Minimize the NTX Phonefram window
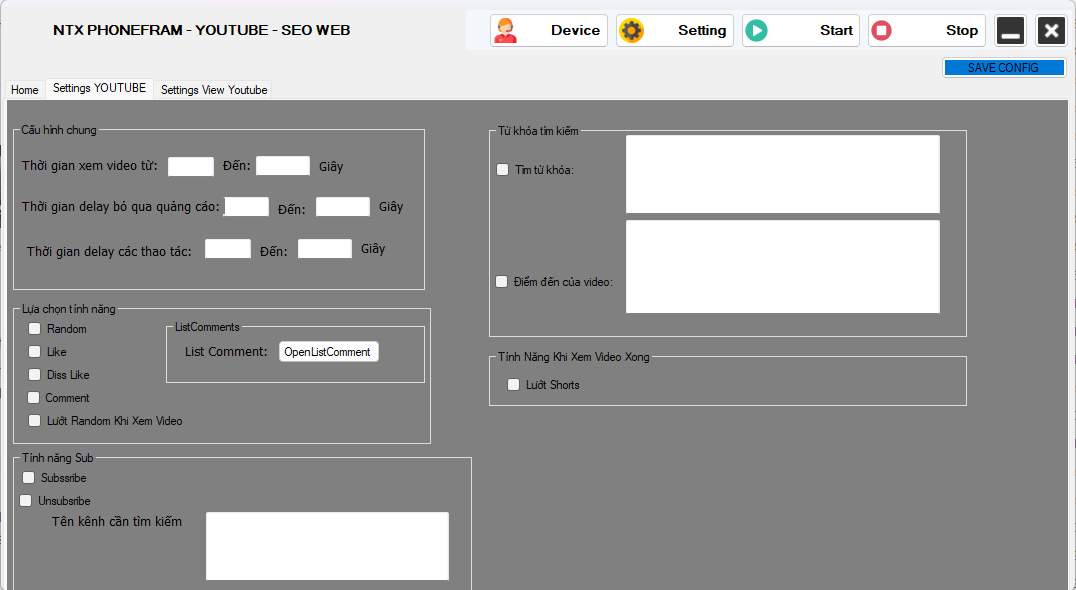 1010,31
